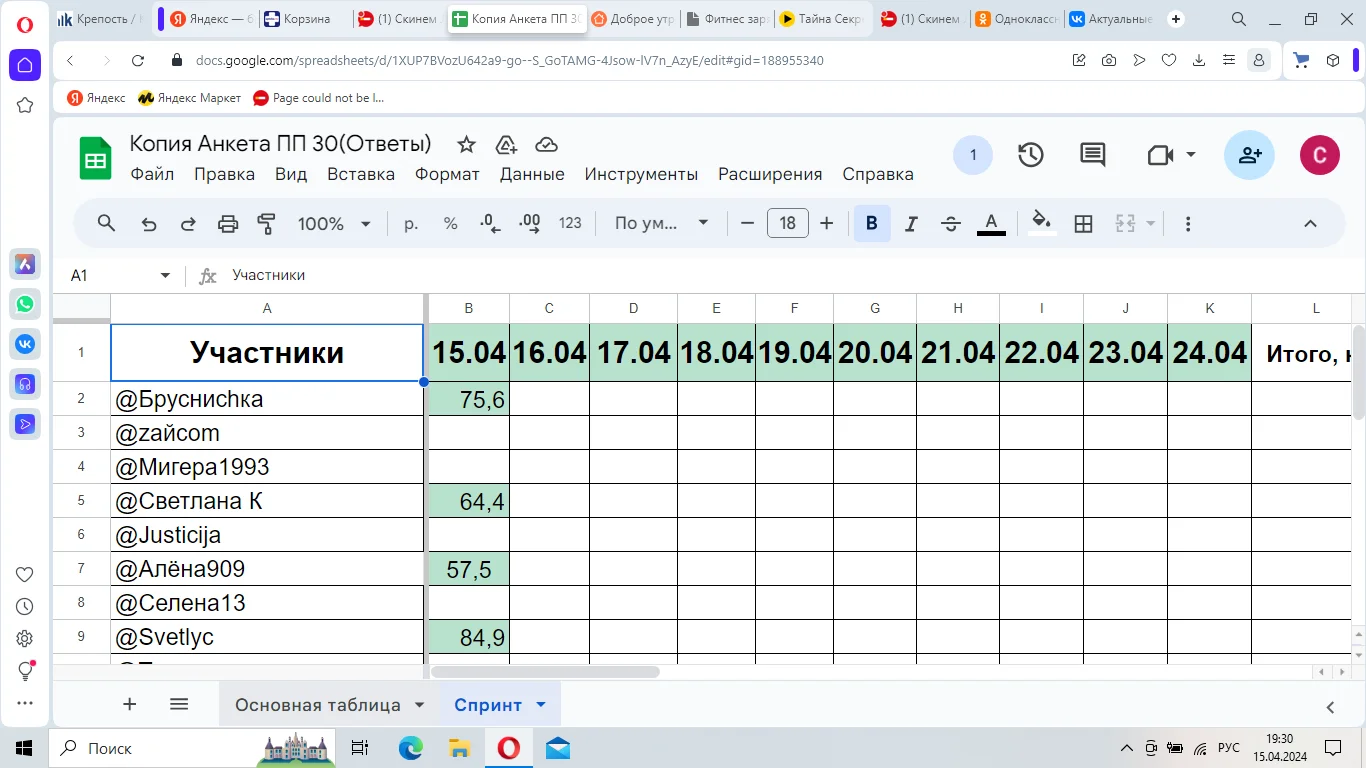Click the Undo icon
The width and height of the screenshot is (1366, 768).
click(148, 223)
